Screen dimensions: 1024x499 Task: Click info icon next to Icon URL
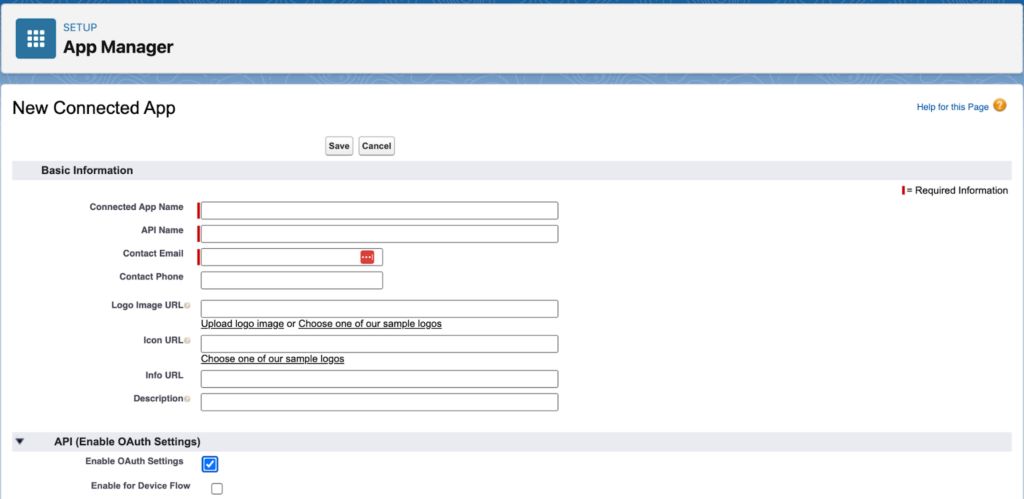coord(187,341)
